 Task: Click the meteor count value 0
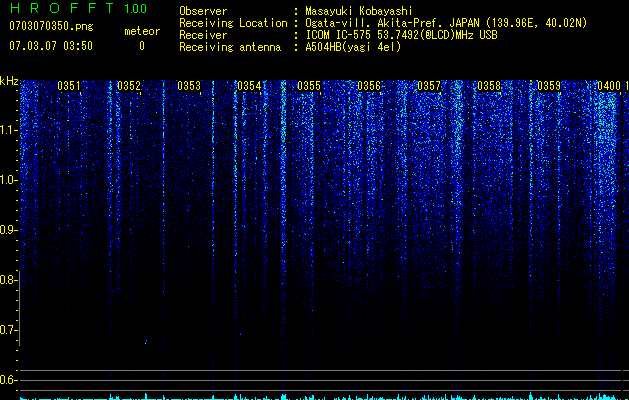(x=142, y=46)
